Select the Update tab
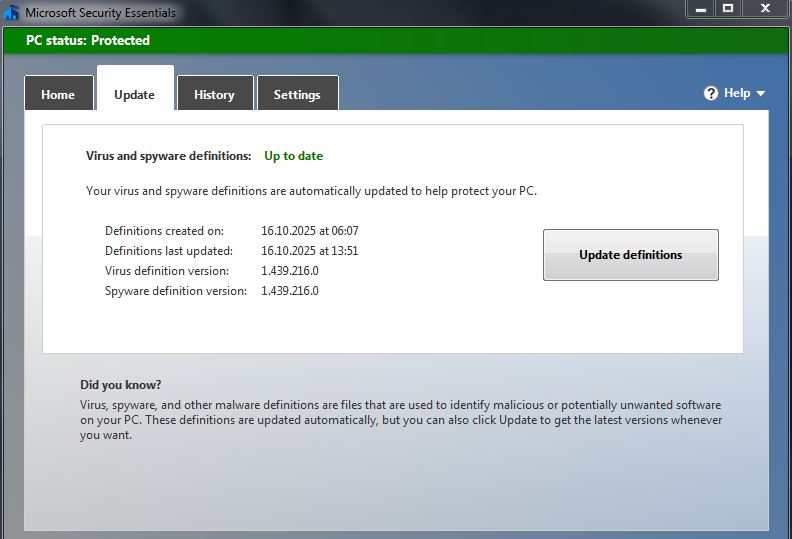The image size is (792, 539). pyautogui.click(x=134, y=95)
